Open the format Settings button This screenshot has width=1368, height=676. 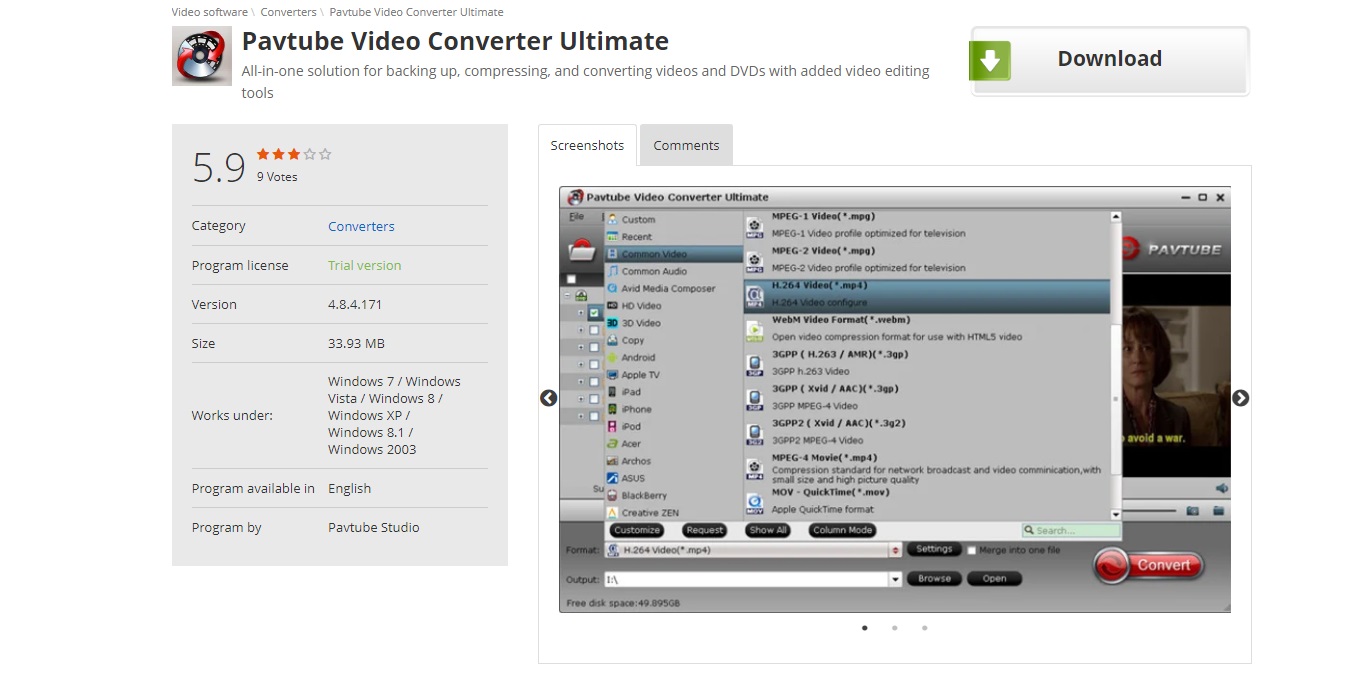(x=934, y=549)
